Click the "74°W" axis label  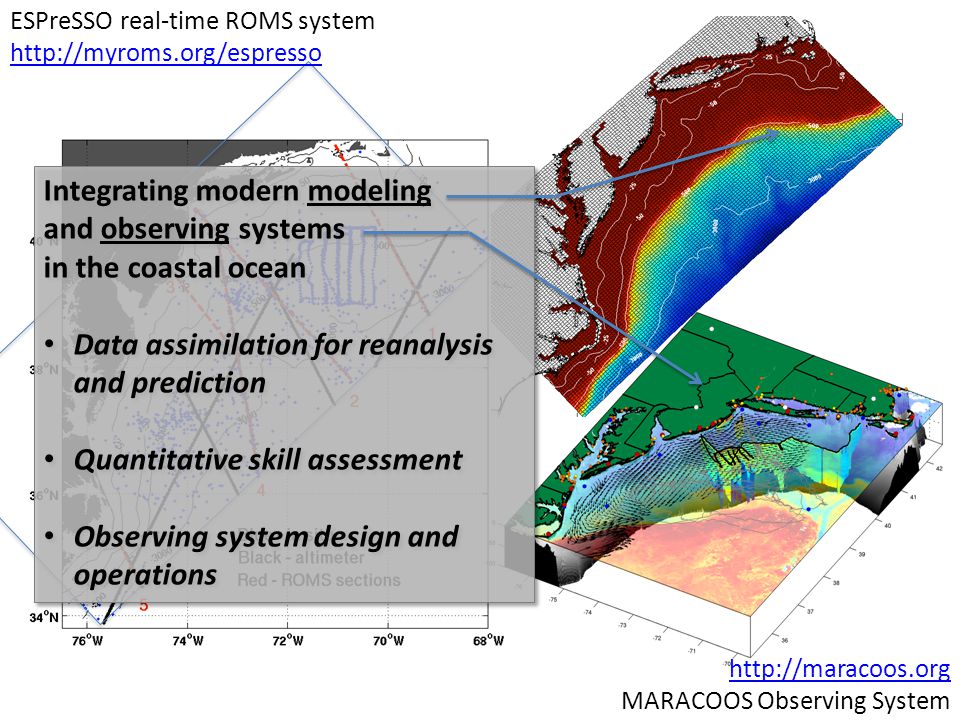pyautogui.click(x=188, y=641)
